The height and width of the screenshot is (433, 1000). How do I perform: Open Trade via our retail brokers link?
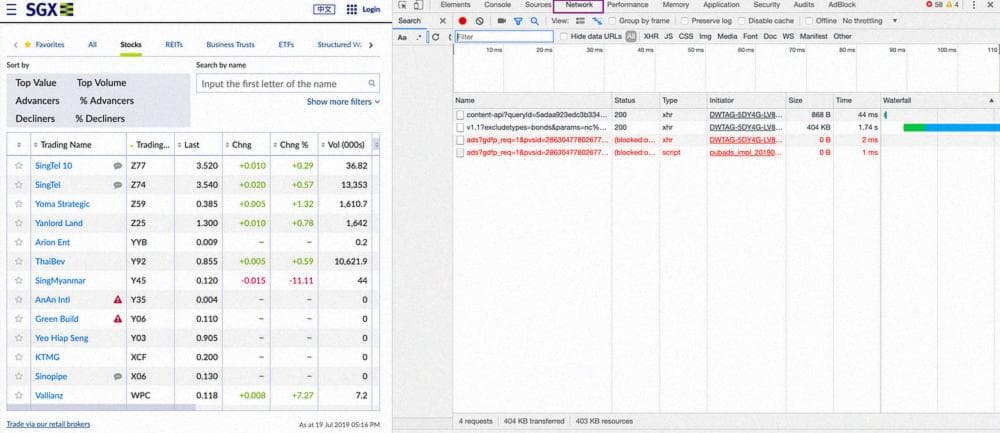click(x=48, y=424)
